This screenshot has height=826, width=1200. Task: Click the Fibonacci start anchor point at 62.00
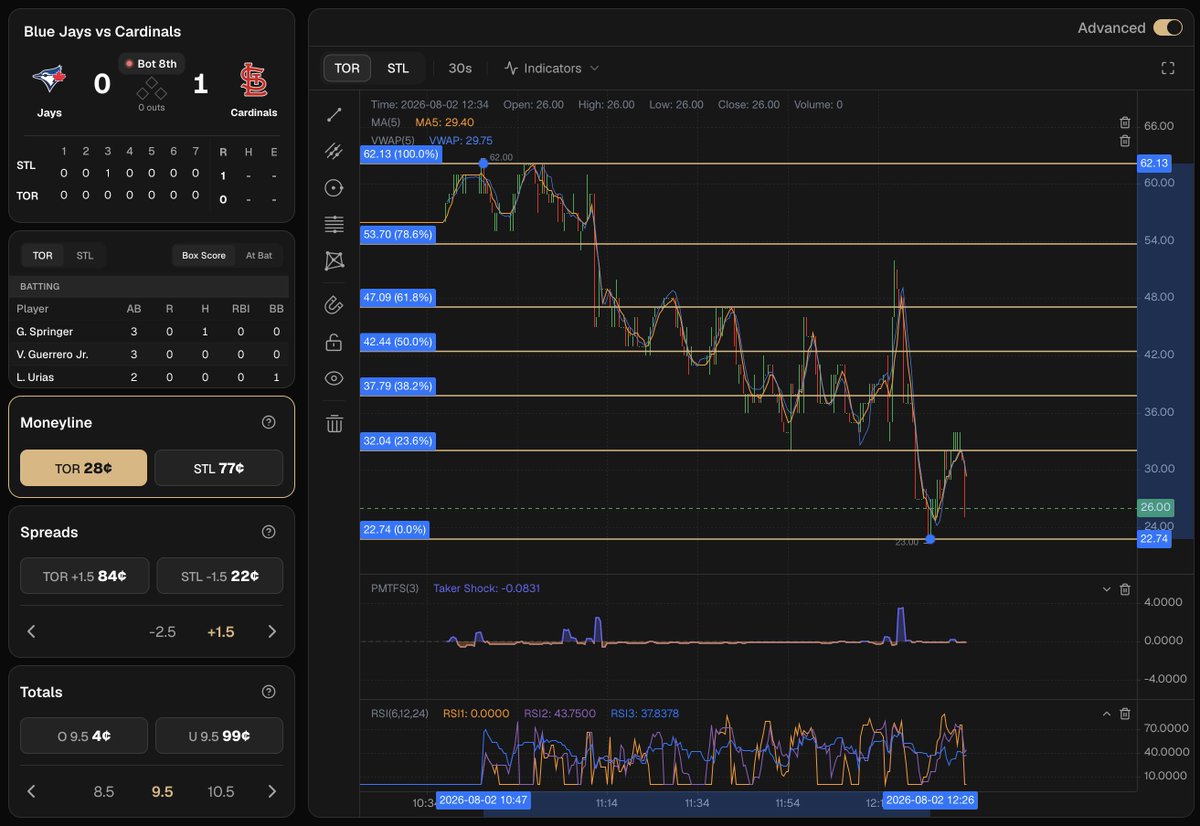484,163
